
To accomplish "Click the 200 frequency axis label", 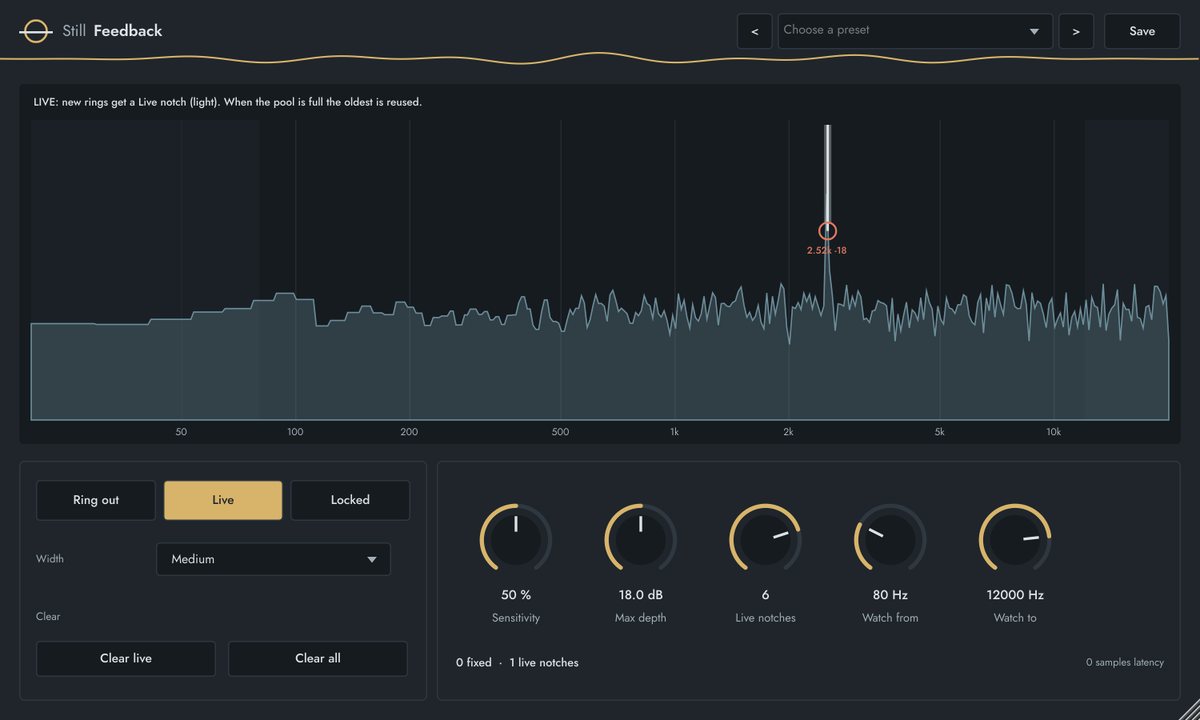I will pos(409,432).
